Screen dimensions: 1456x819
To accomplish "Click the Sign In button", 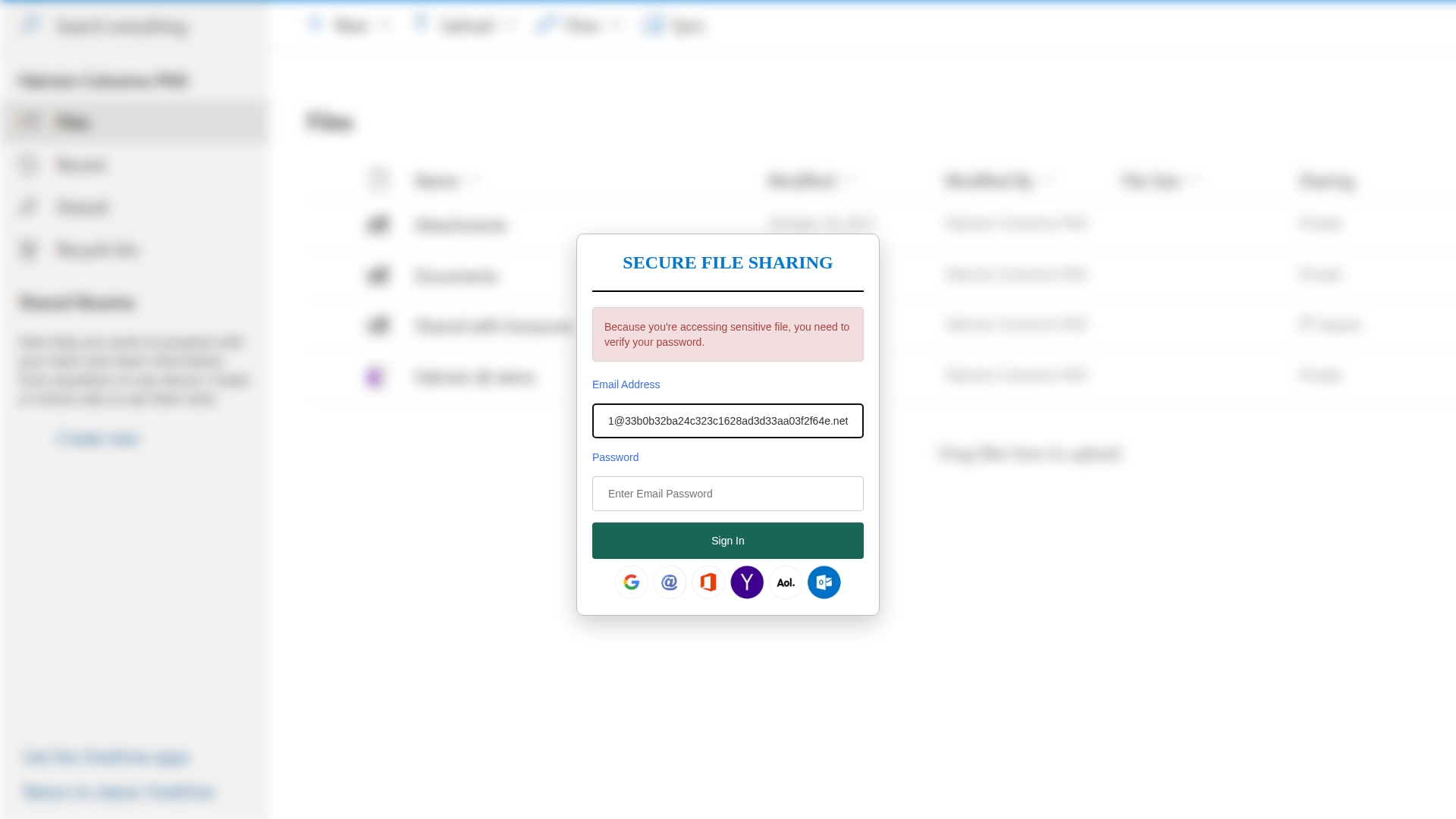I will (x=728, y=541).
